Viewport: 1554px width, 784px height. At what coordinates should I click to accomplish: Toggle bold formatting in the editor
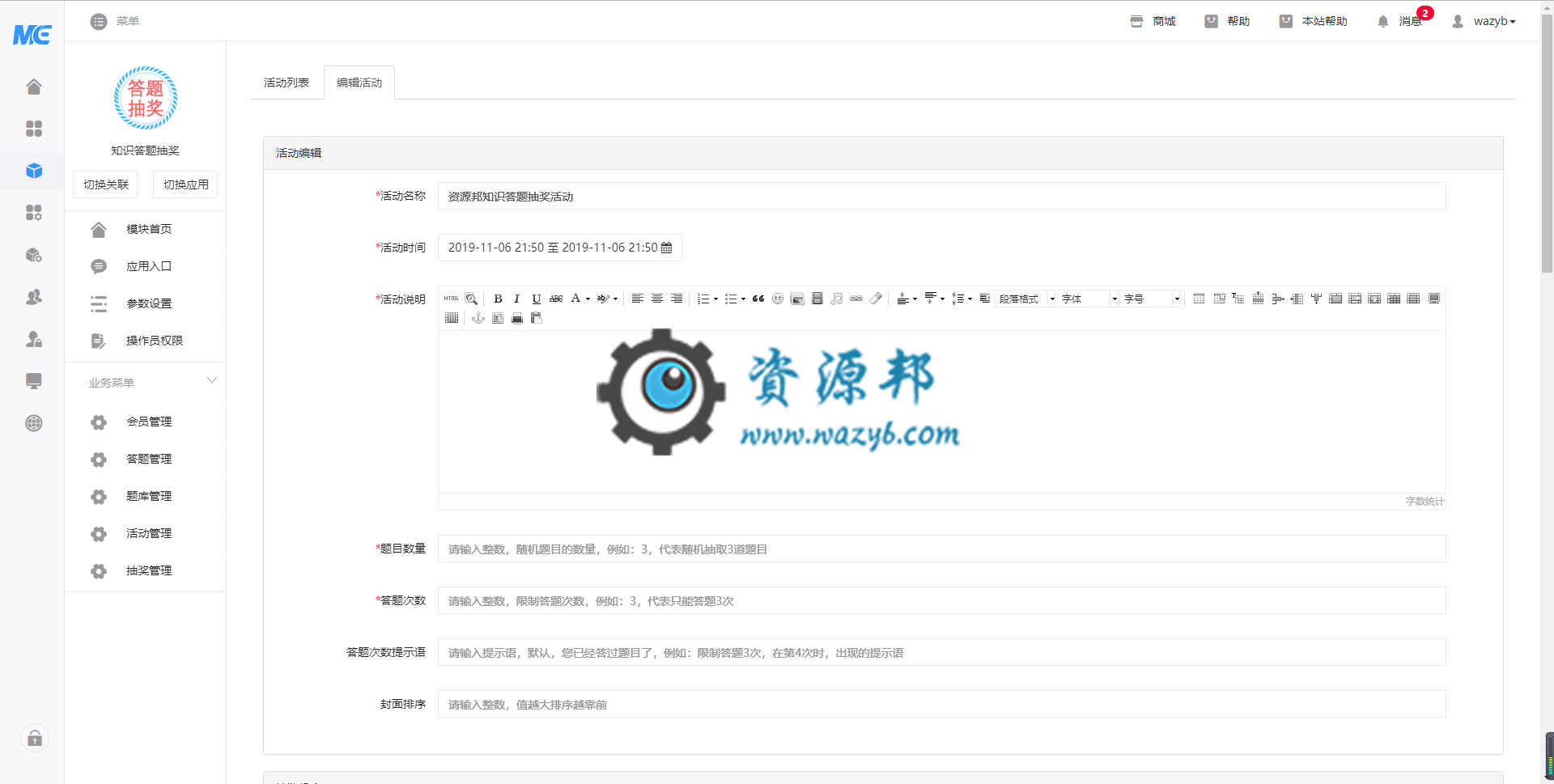(498, 299)
